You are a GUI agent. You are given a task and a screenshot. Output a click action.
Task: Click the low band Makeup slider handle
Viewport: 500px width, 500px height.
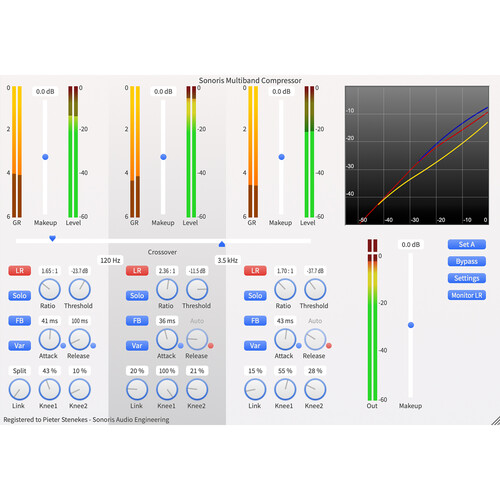tap(45, 157)
